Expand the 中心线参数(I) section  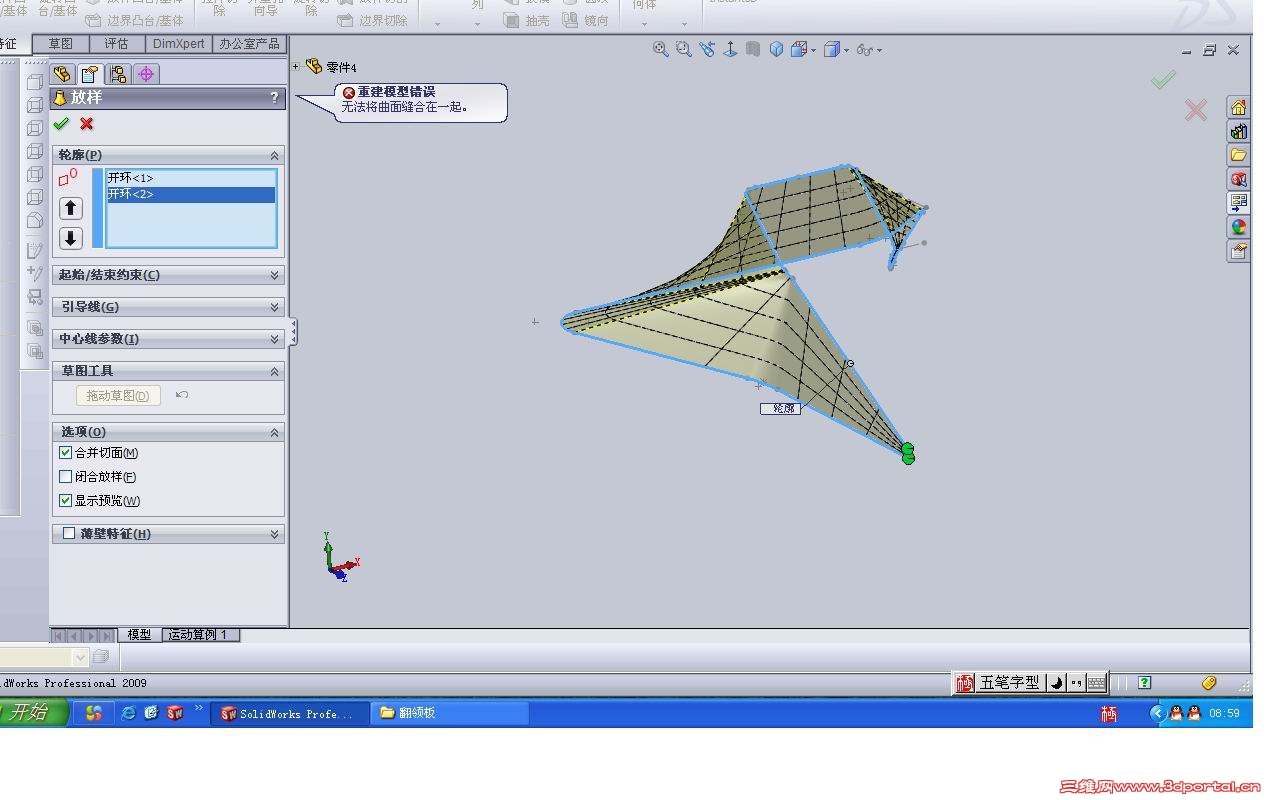point(274,339)
